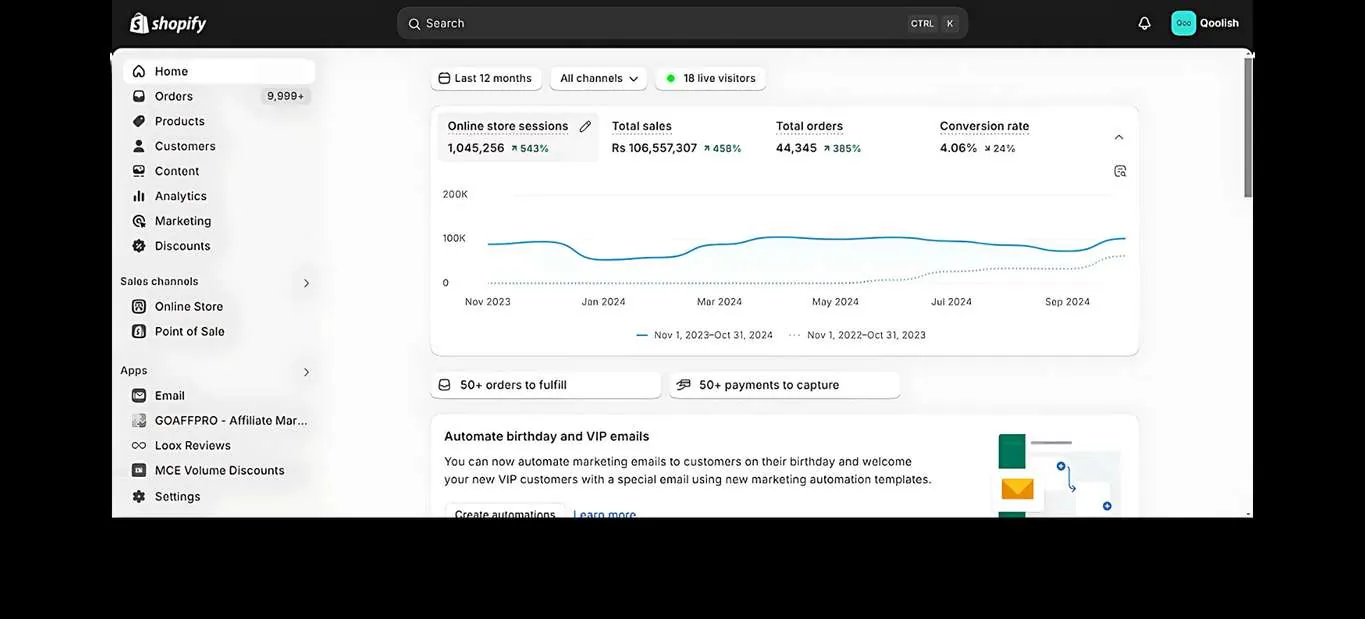Open Loox Reviews app link
Image resolution: width=1365 pixels, height=619 pixels.
(219, 445)
